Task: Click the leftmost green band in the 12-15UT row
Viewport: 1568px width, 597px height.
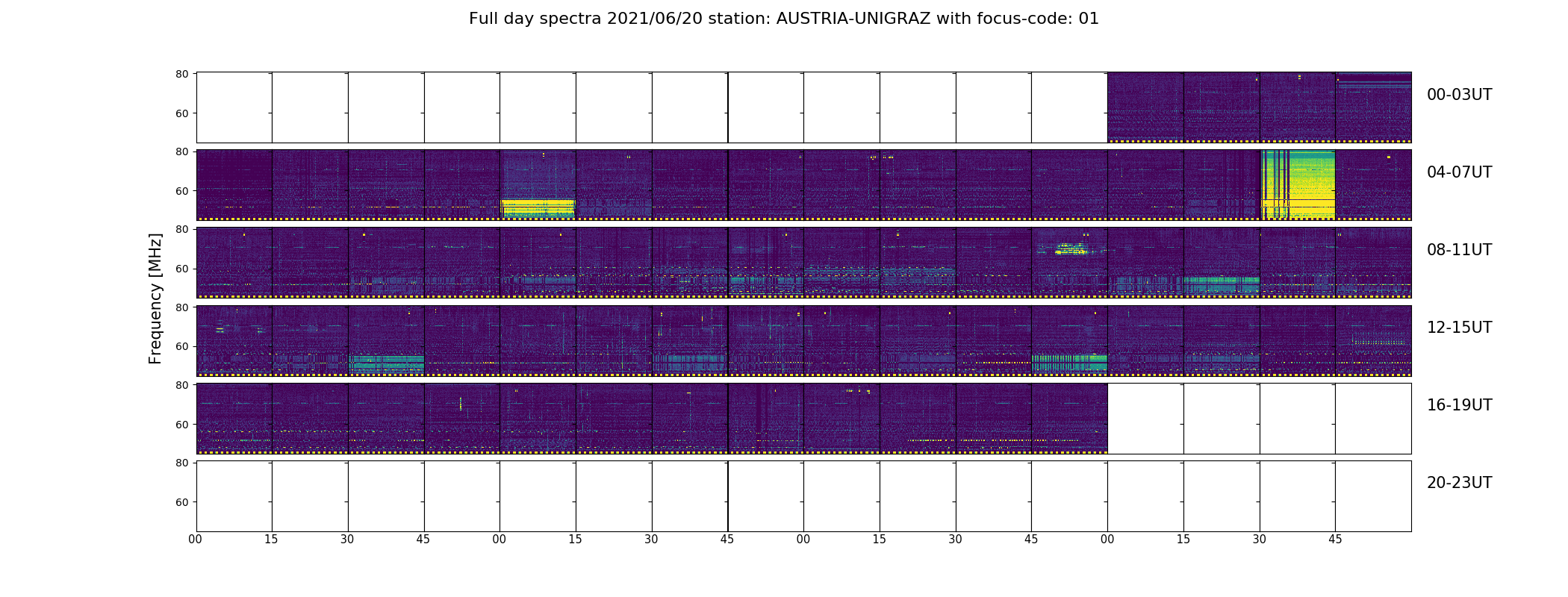Action: 386,363
